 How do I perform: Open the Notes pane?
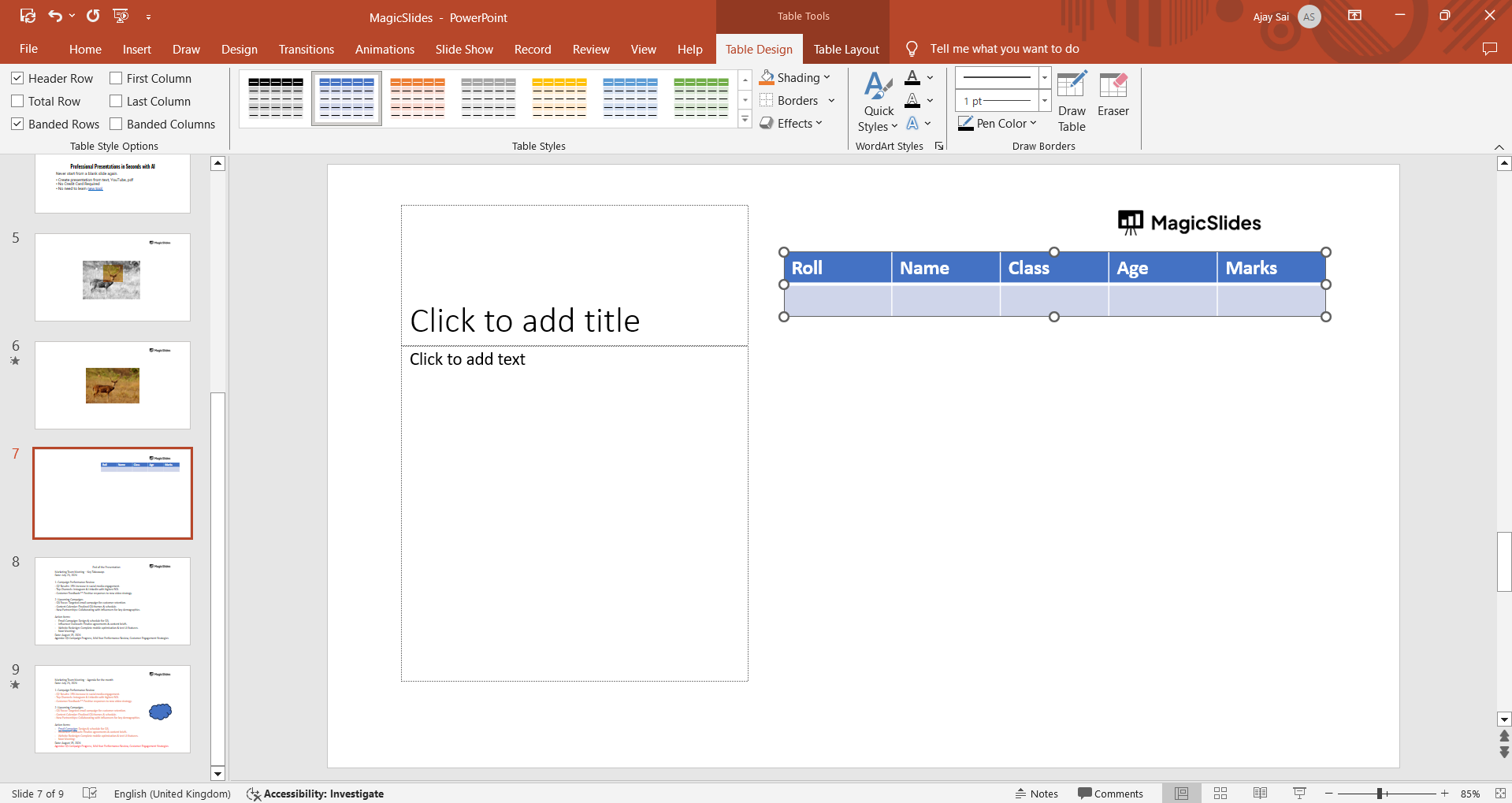click(1036, 794)
